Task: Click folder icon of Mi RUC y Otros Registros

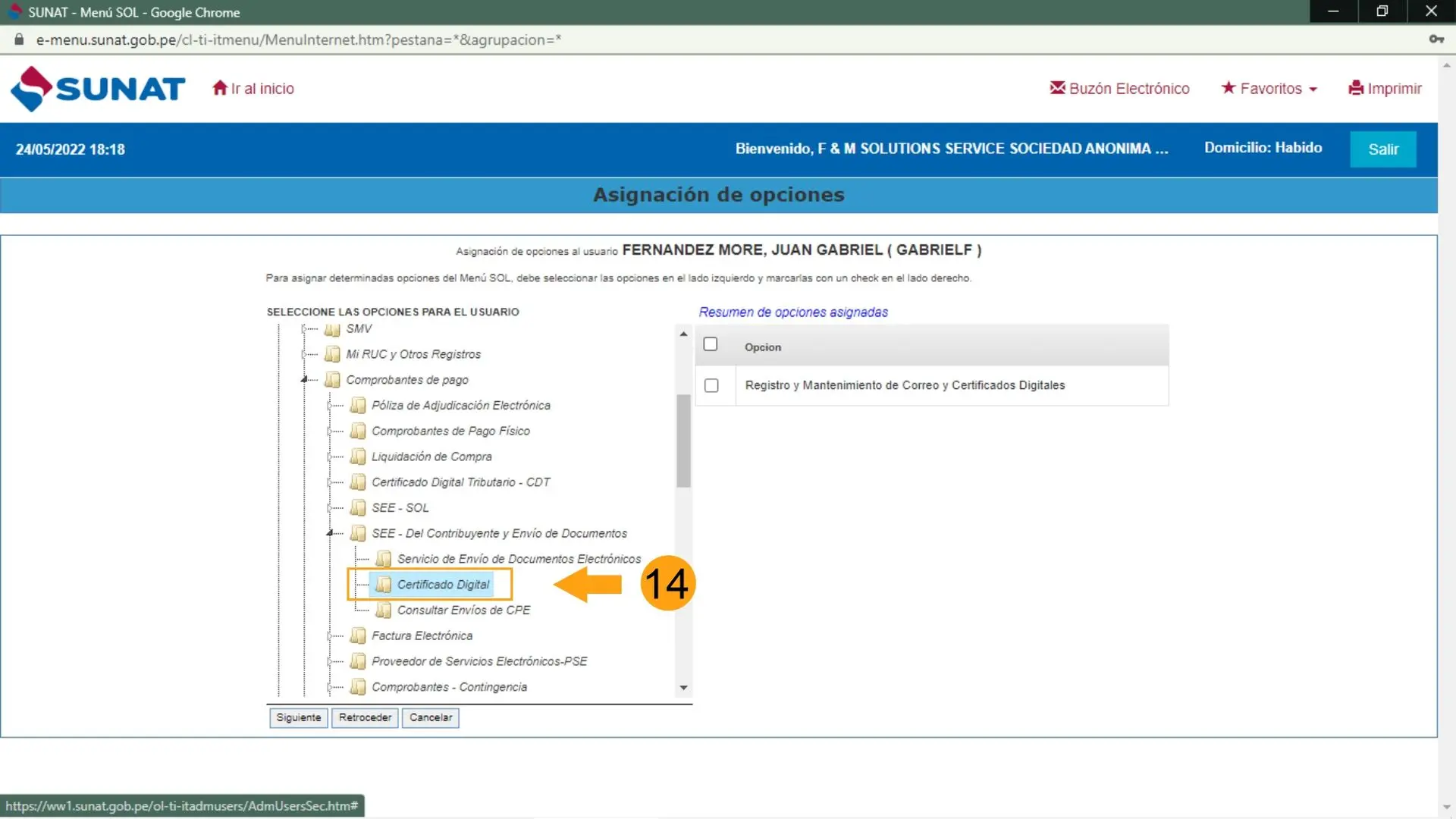Action: (x=332, y=354)
